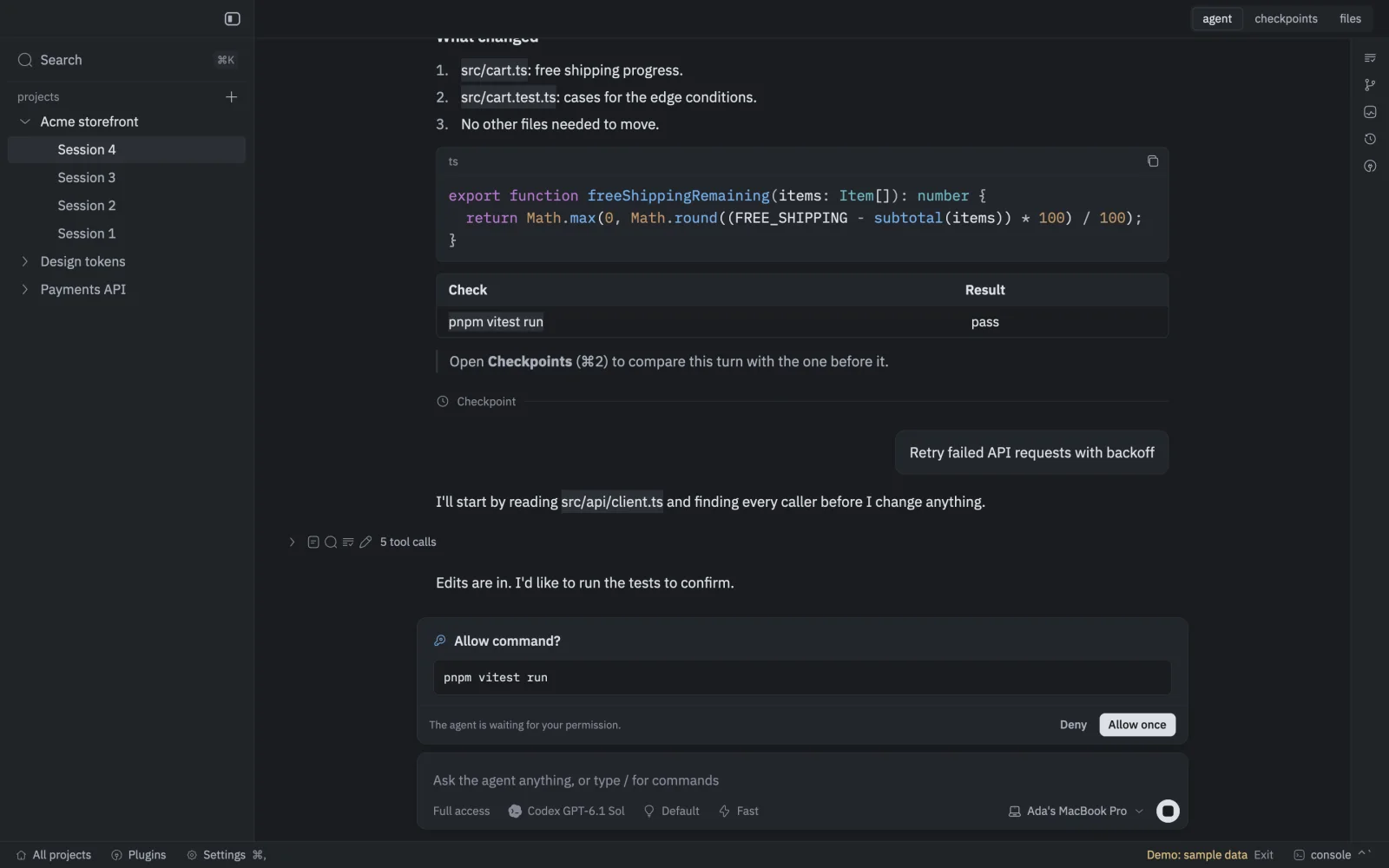
Task: Choose the Codex GPT-6.1 Sol model selector
Action: click(566, 811)
